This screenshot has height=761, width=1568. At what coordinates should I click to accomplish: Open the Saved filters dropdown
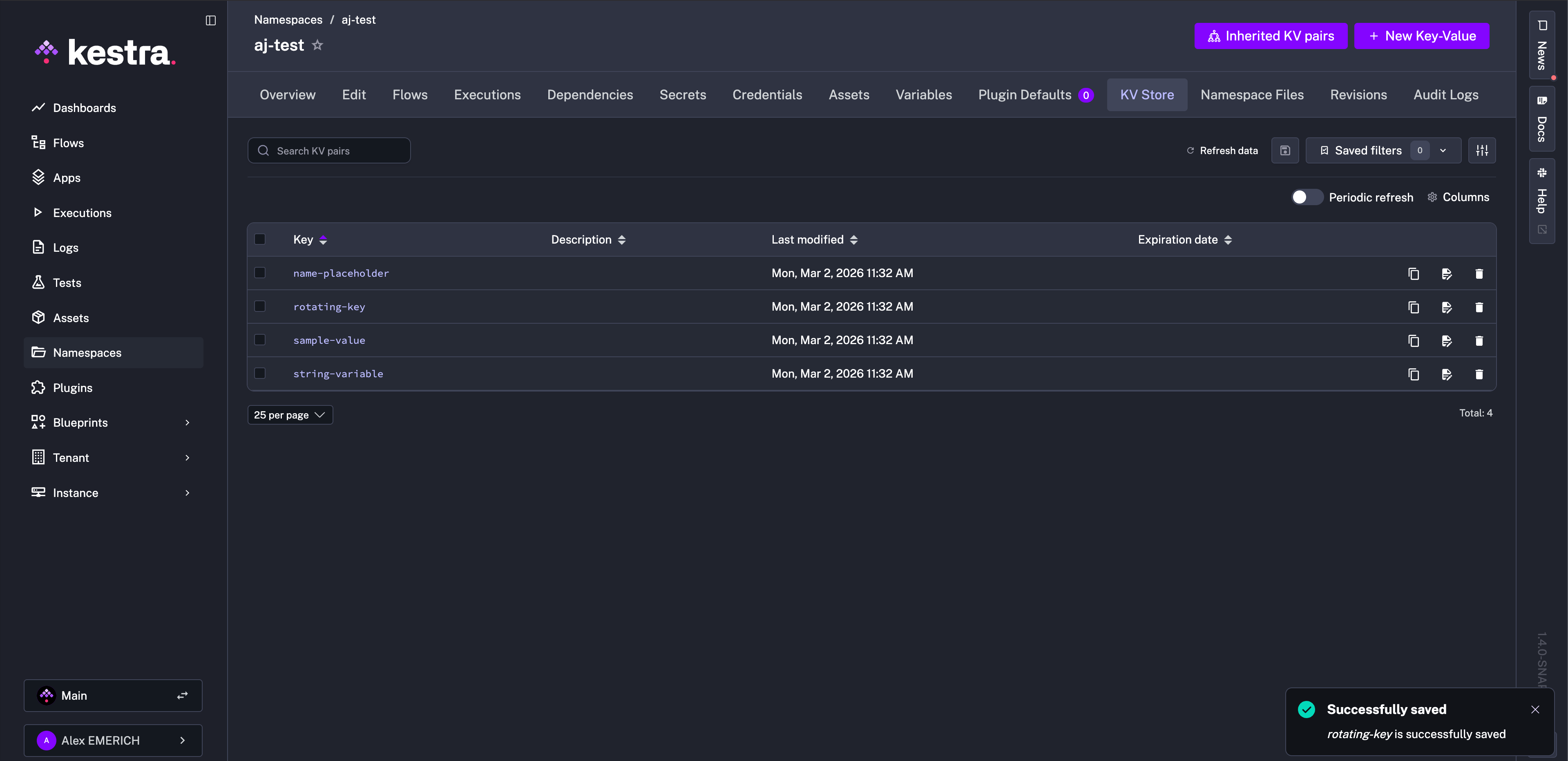[x=1383, y=150]
